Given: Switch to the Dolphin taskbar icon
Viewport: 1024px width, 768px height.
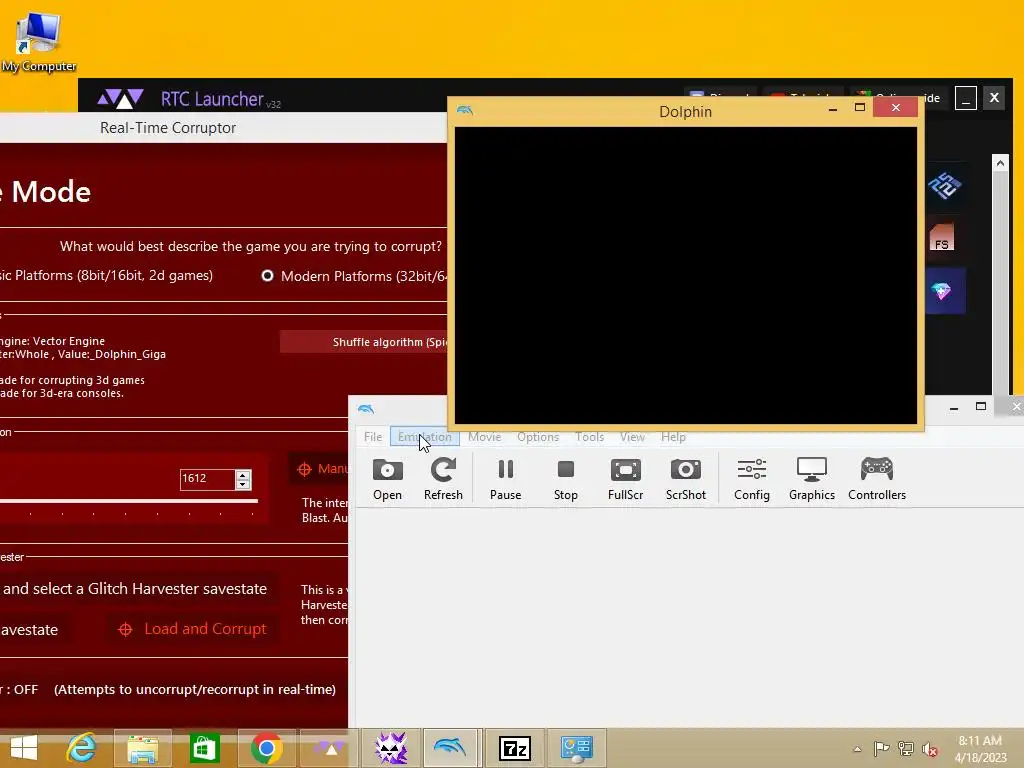Looking at the screenshot, I should tap(452, 748).
